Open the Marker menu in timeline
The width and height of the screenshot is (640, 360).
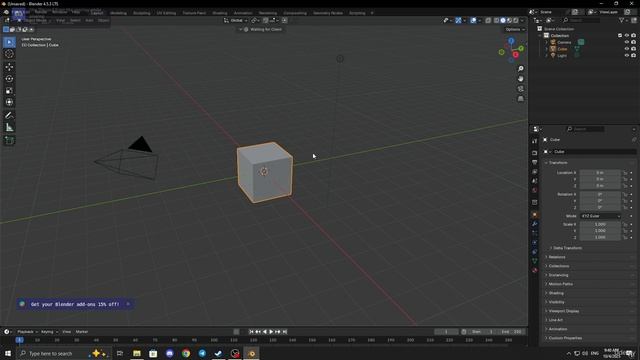tap(82, 332)
